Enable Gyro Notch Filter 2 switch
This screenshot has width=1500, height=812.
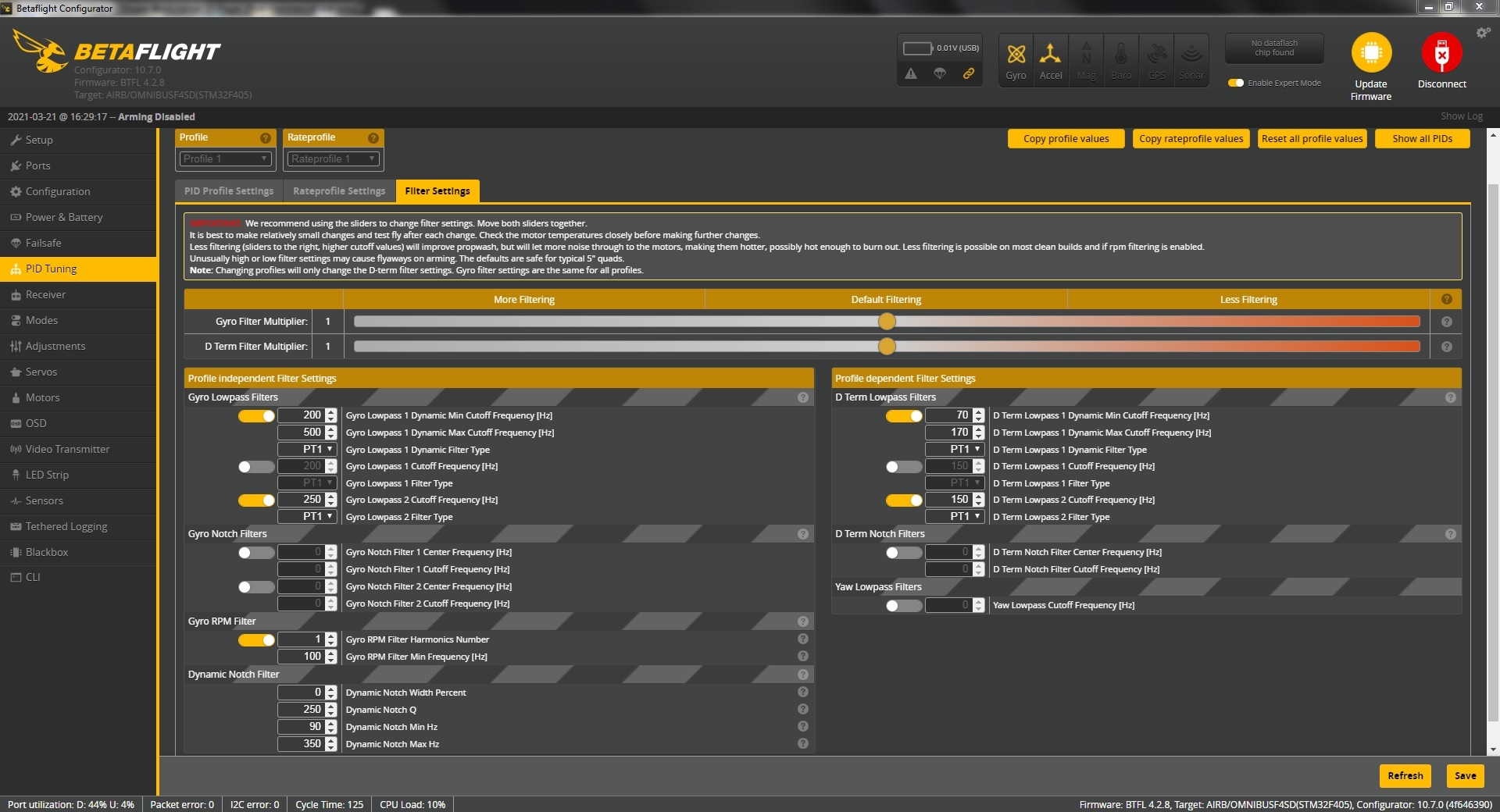[256, 587]
